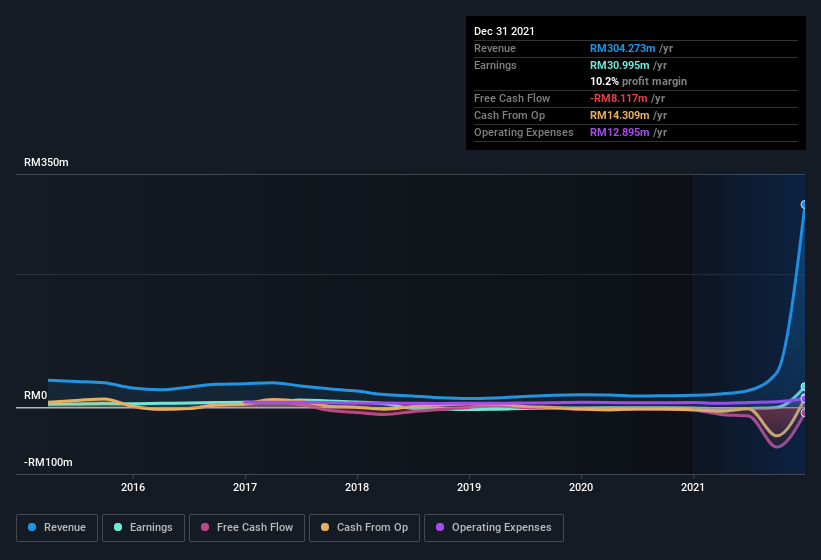The image size is (821, 560).
Task: Click the Cash From Op label in tooltip
Action: [509, 115]
